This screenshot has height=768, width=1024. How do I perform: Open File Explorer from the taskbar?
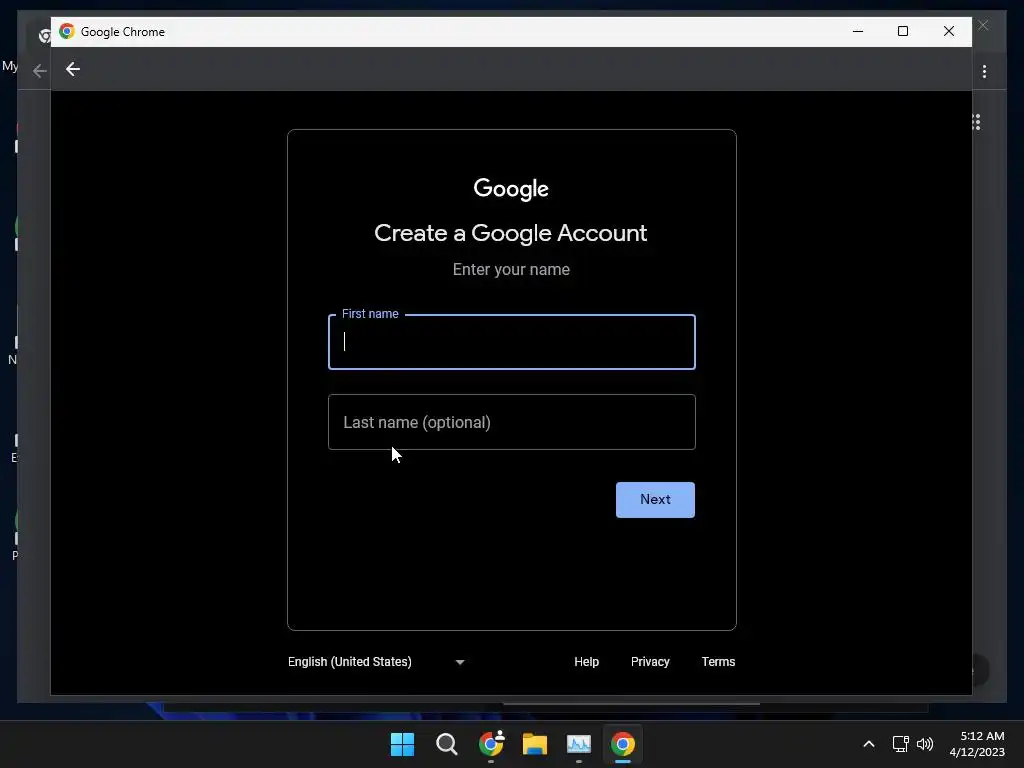(535, 744)
